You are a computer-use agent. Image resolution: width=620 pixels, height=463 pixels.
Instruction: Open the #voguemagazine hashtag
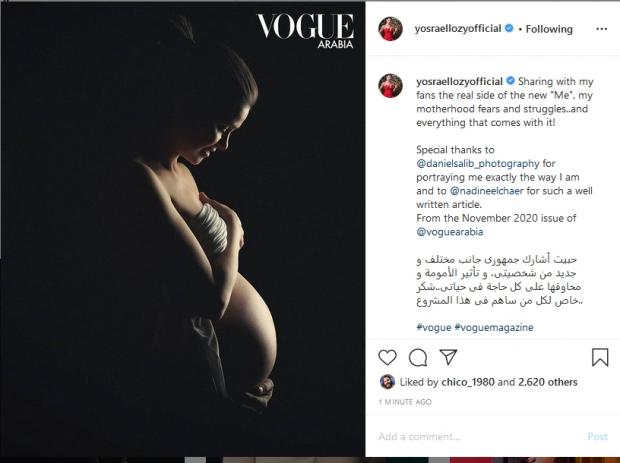point(494,327)
